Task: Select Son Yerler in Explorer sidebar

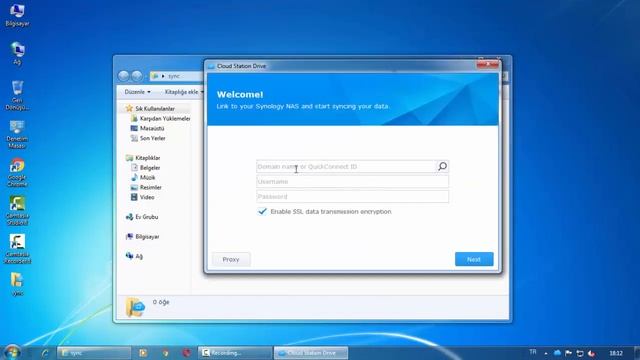Action: point(148,138)
